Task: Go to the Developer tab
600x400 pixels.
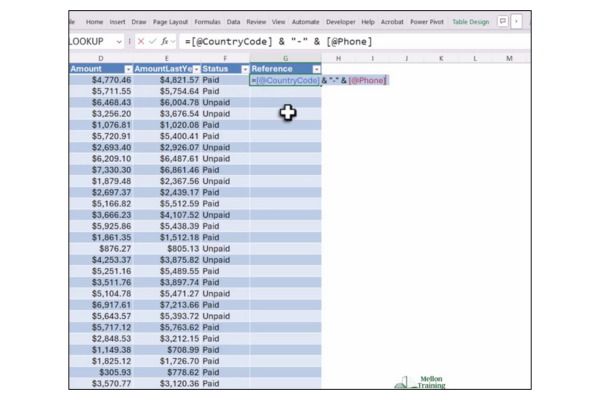Action: pos(340,21)
